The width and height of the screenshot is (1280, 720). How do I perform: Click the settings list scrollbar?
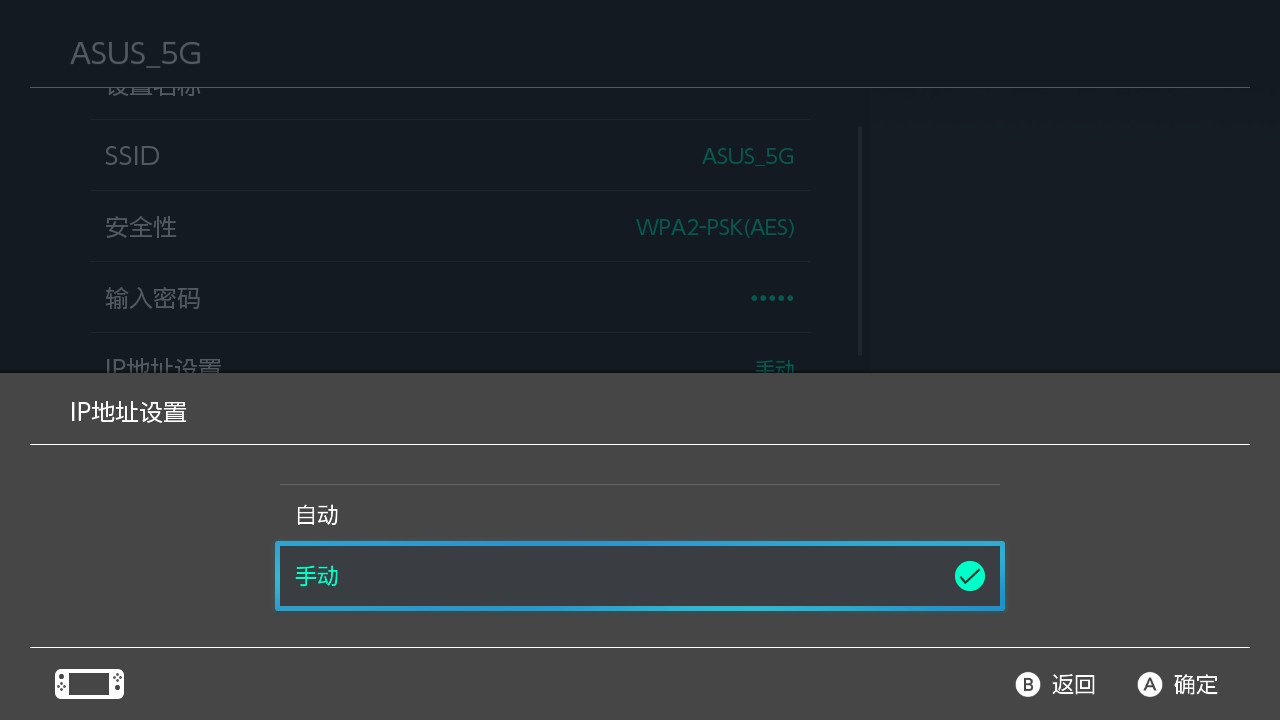860,240
